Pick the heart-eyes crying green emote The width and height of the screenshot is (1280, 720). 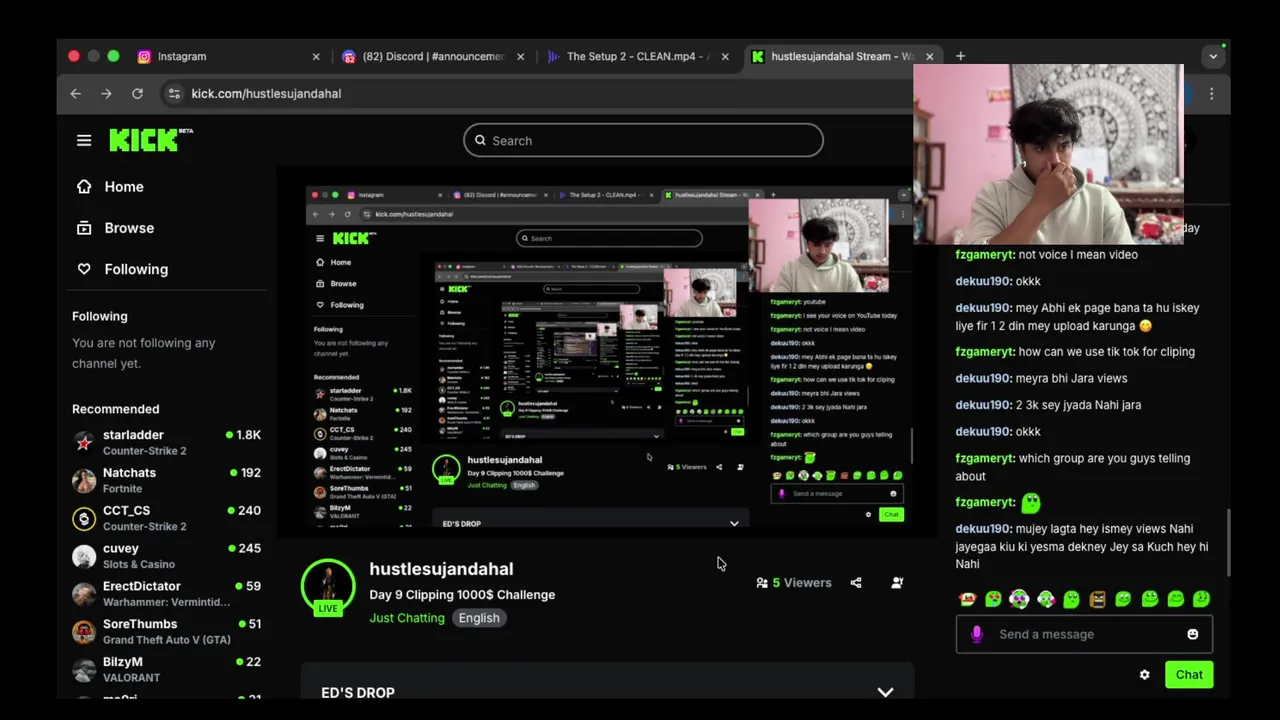(x=993, y=599)
